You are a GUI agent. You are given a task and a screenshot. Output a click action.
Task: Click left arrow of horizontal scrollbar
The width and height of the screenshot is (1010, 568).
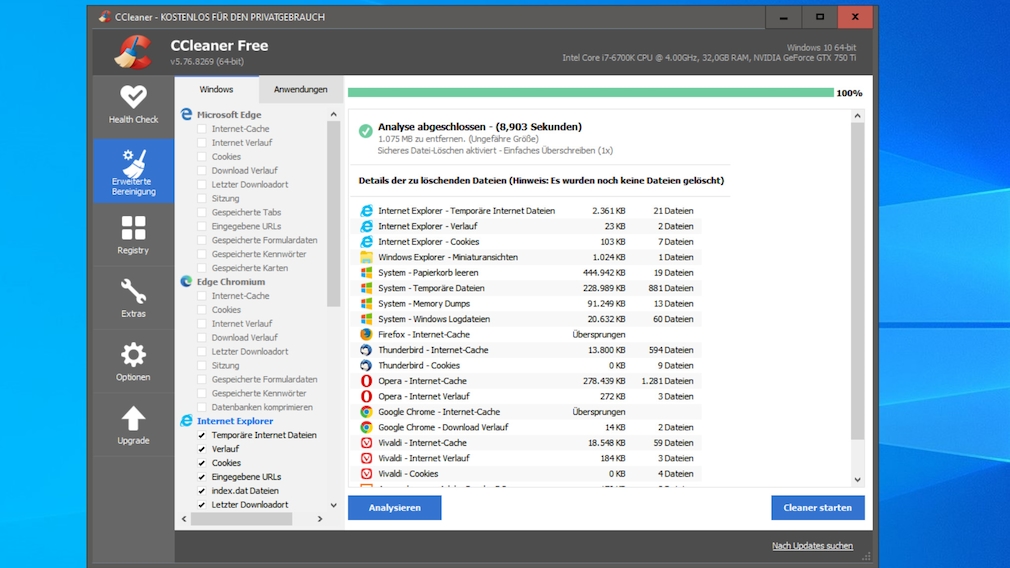pyautogui.click(x=184, y=519)
